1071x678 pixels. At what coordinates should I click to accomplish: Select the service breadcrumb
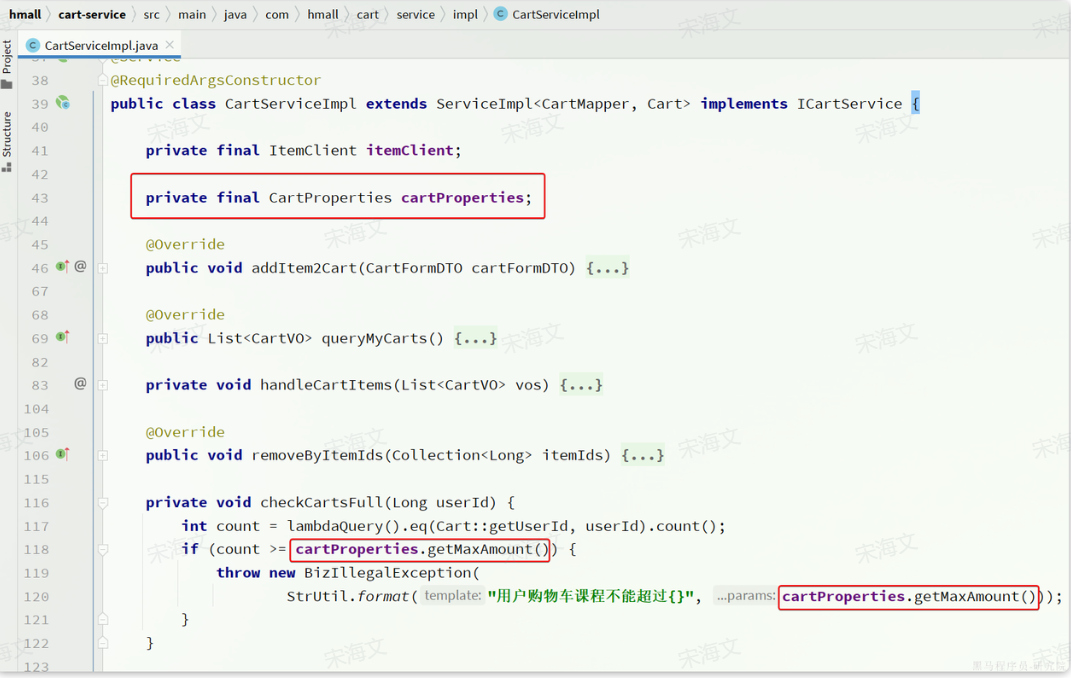pyautogui.click(x=415, y=14)
